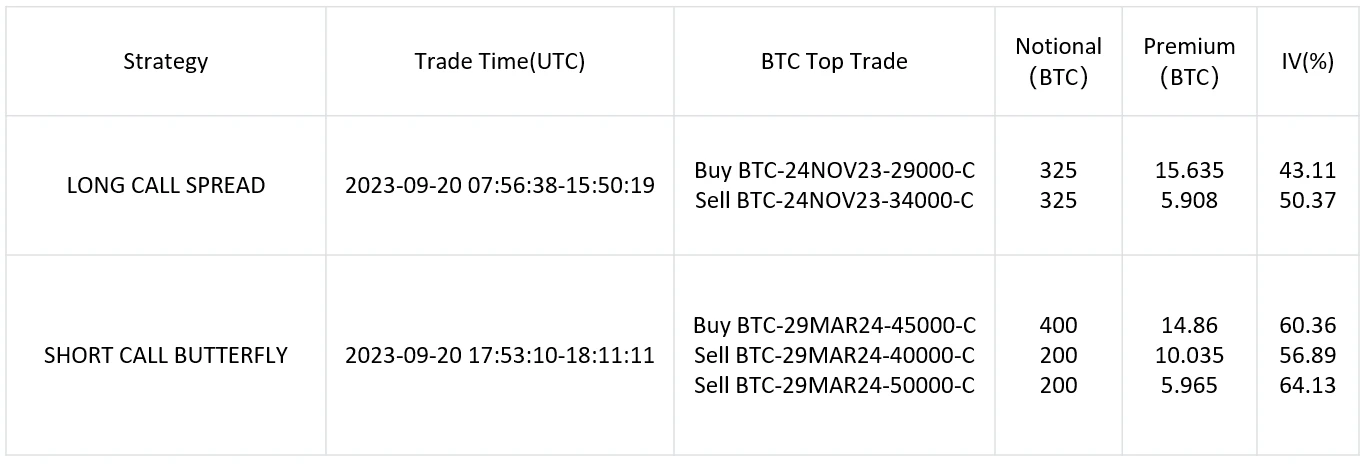Click trade time 2023-09-20 07:56:38-15:50:19

tap(500, 185)
